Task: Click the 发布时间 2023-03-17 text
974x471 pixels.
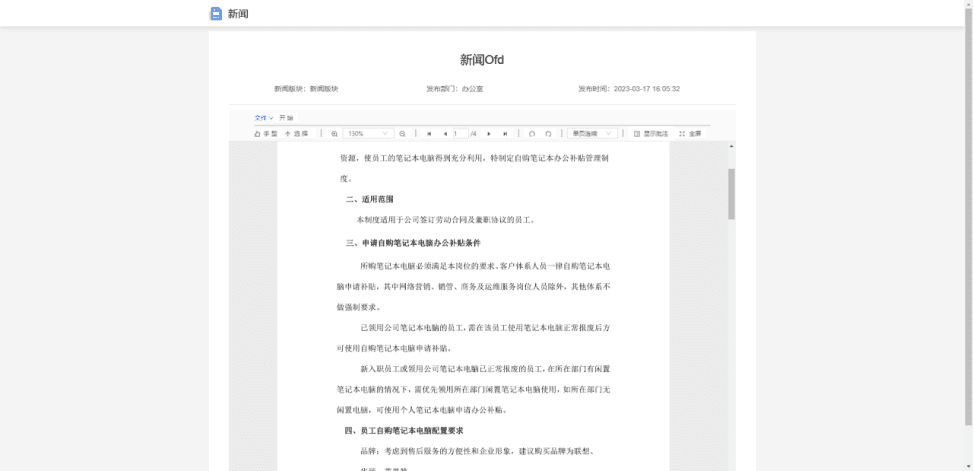Action: [629, 89]
